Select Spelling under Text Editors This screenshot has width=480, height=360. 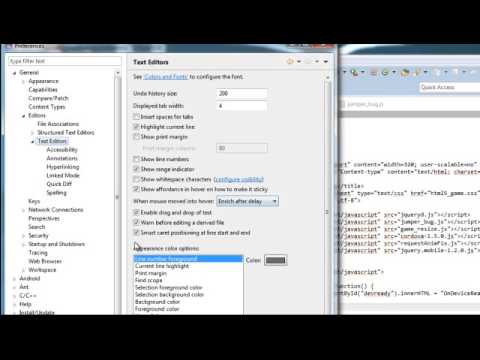click(x=56, y=193)
